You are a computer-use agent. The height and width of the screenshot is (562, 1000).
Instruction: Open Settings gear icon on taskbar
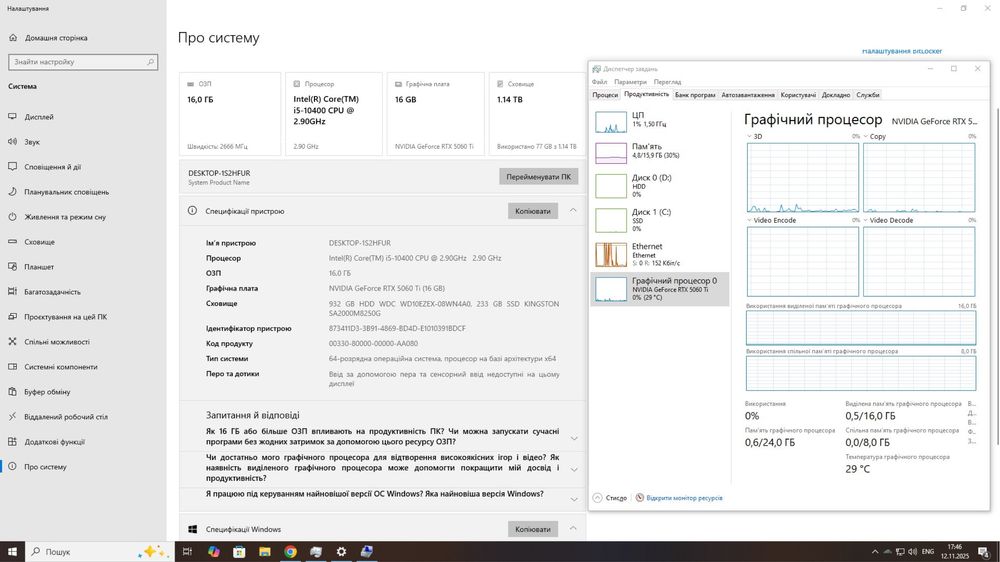[341, 552]
